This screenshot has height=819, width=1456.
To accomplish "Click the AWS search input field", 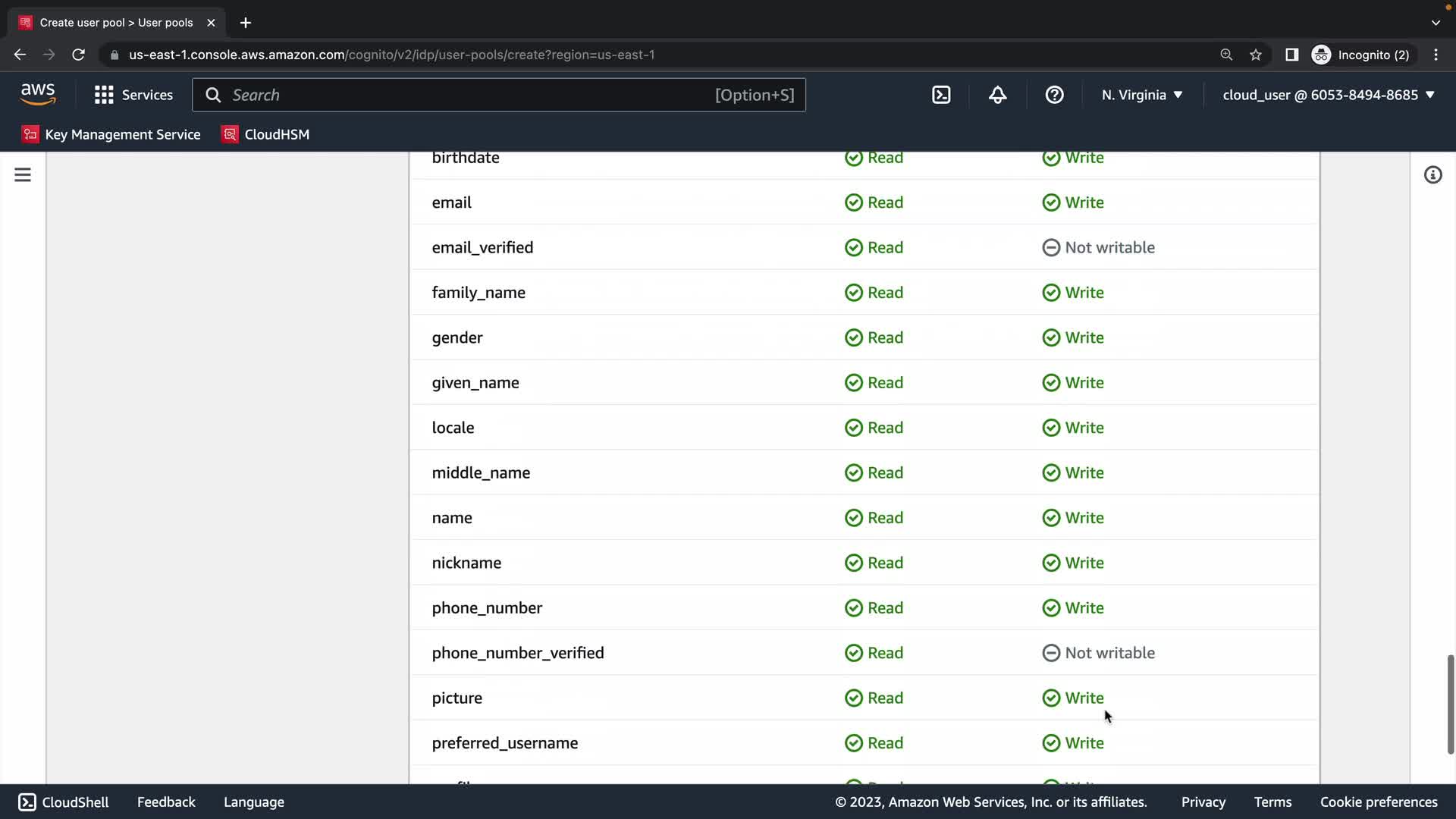I will pos(470,95).
